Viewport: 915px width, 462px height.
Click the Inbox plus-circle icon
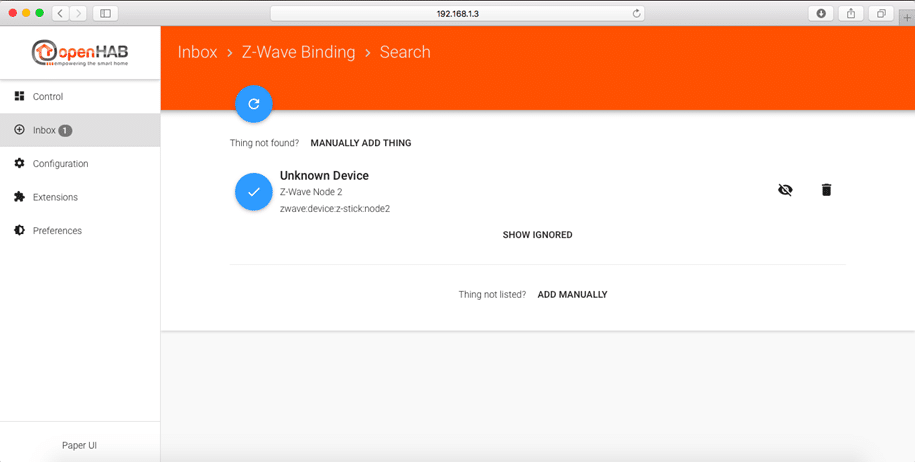(x=19, y=130)
